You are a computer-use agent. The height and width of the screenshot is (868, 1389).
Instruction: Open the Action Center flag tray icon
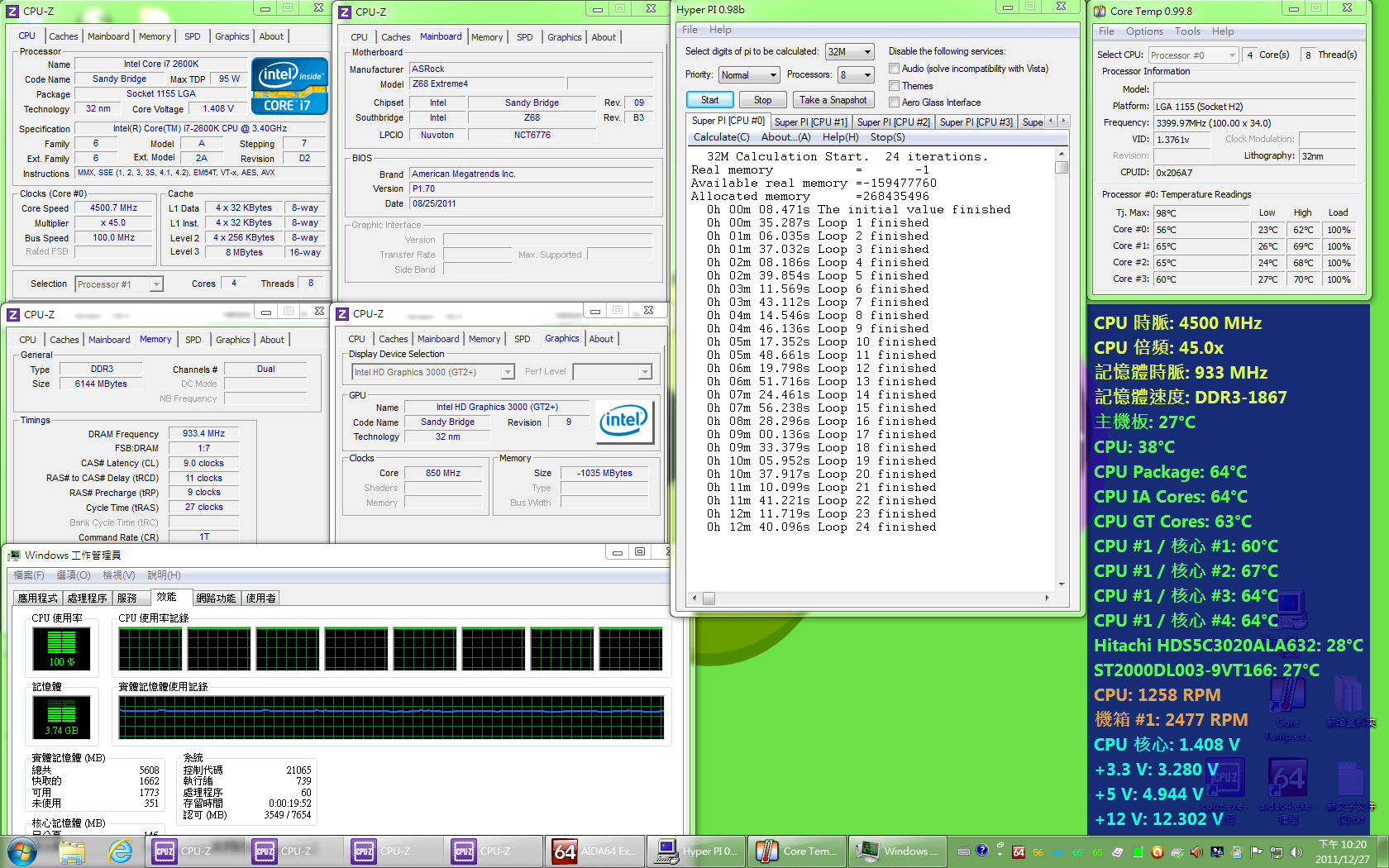(1256, 852)
